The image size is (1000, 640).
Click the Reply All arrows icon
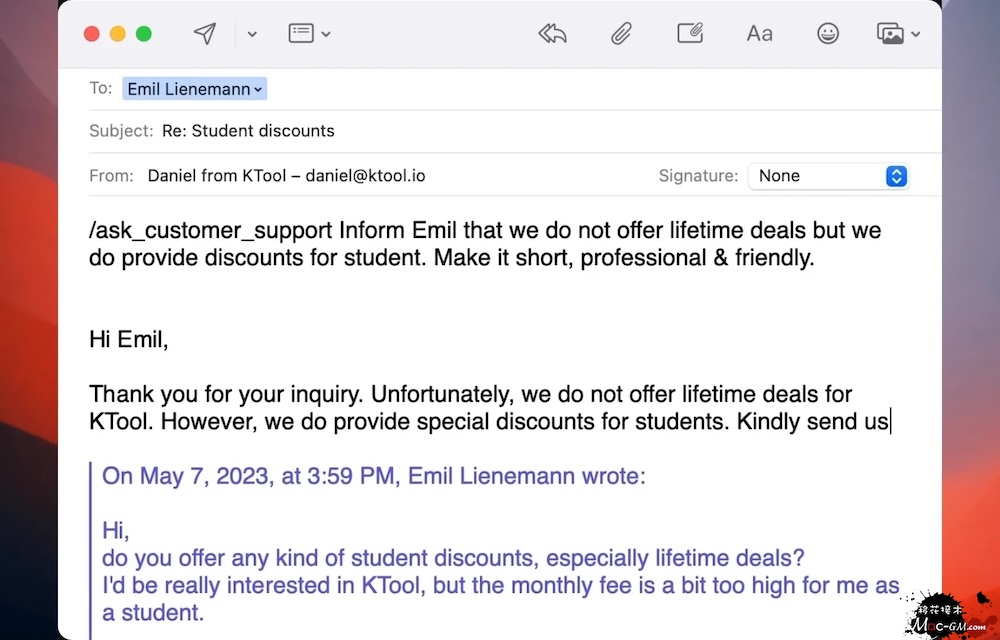click(553, 34)
